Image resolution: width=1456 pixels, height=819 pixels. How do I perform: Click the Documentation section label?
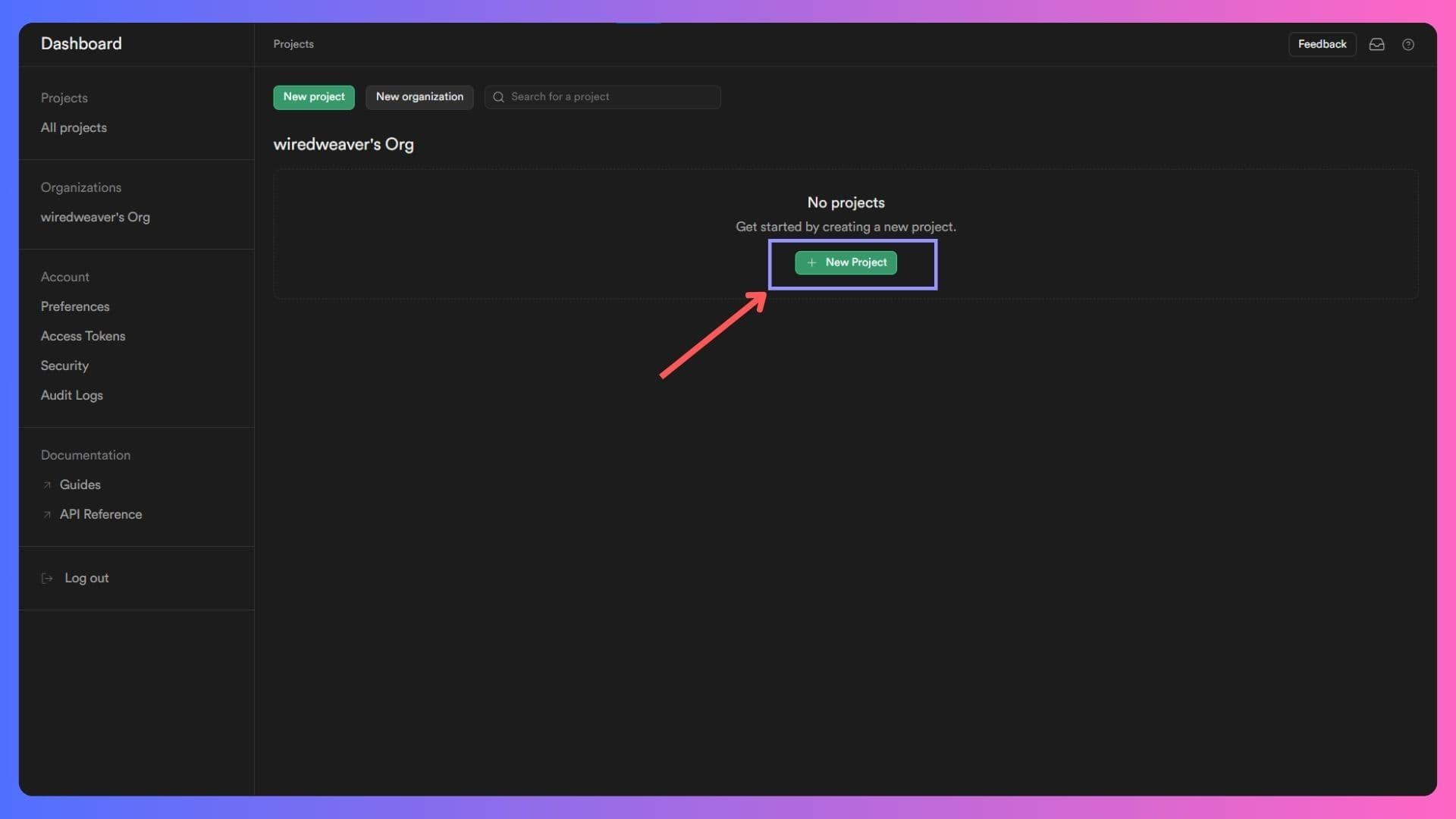tap(86, 455)
